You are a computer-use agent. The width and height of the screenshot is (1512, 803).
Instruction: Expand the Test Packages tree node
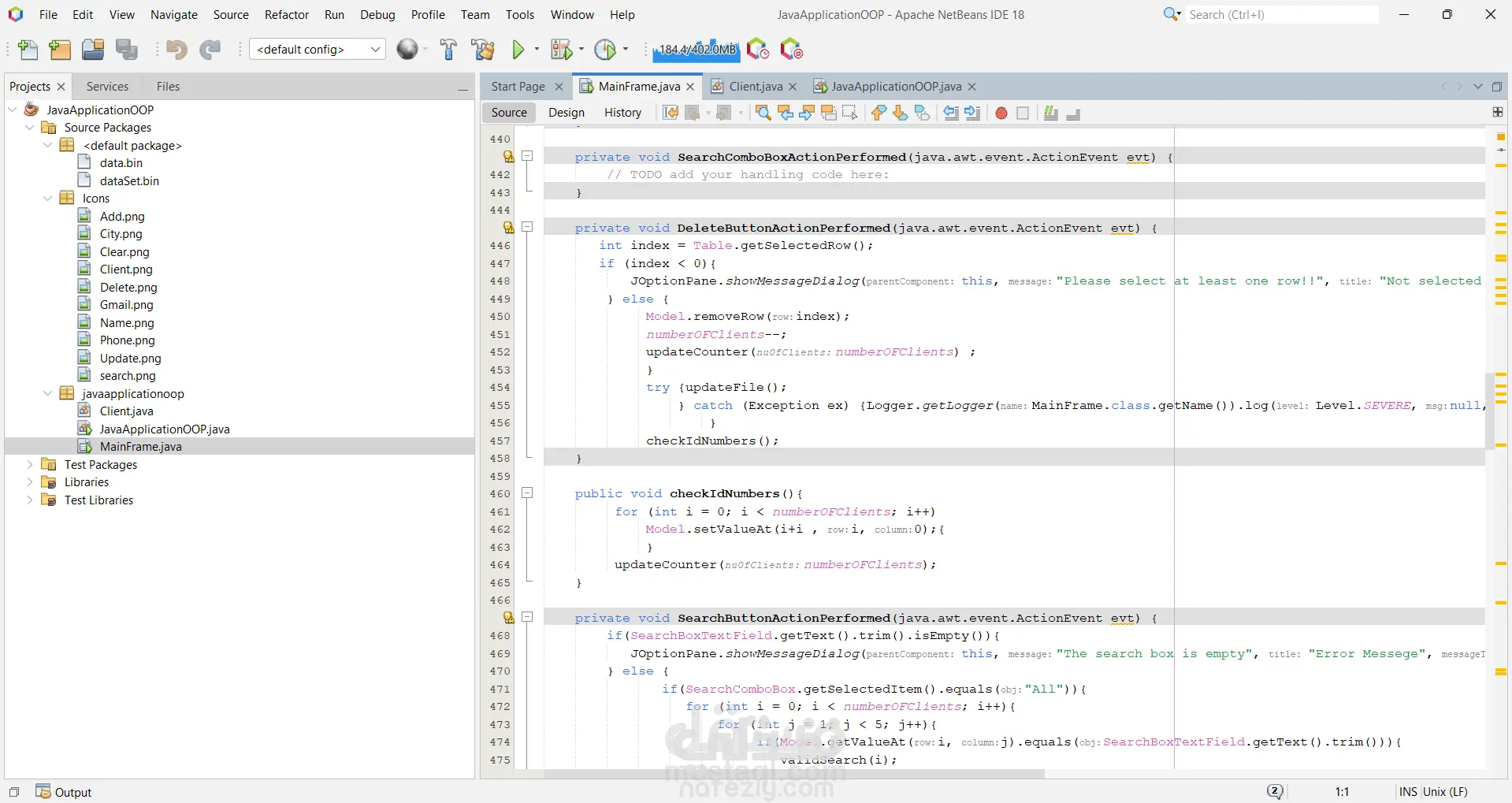click(30, 465)
